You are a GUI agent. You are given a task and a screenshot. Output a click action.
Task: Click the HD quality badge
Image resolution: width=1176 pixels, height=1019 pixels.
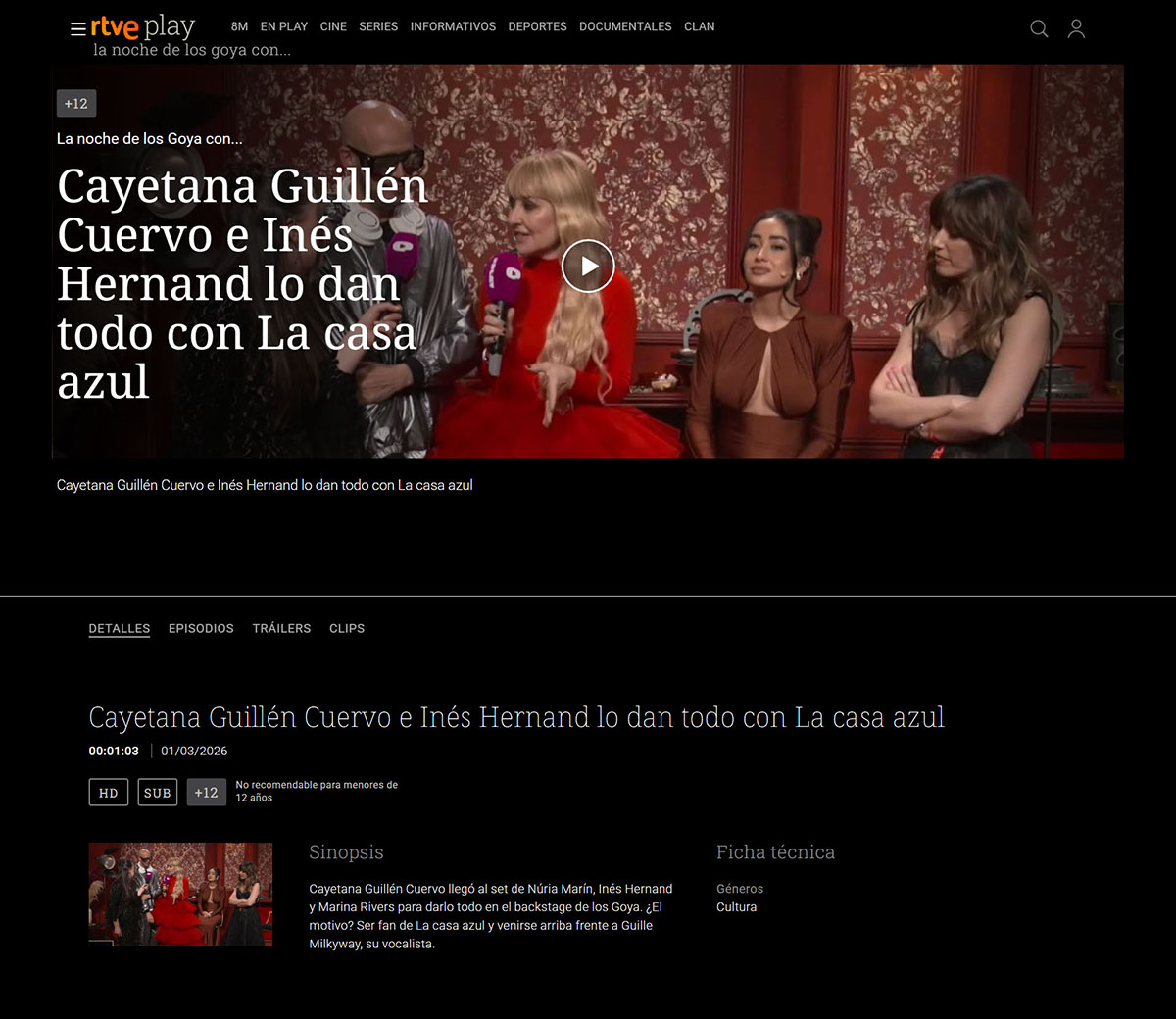(x=109, y=793)
